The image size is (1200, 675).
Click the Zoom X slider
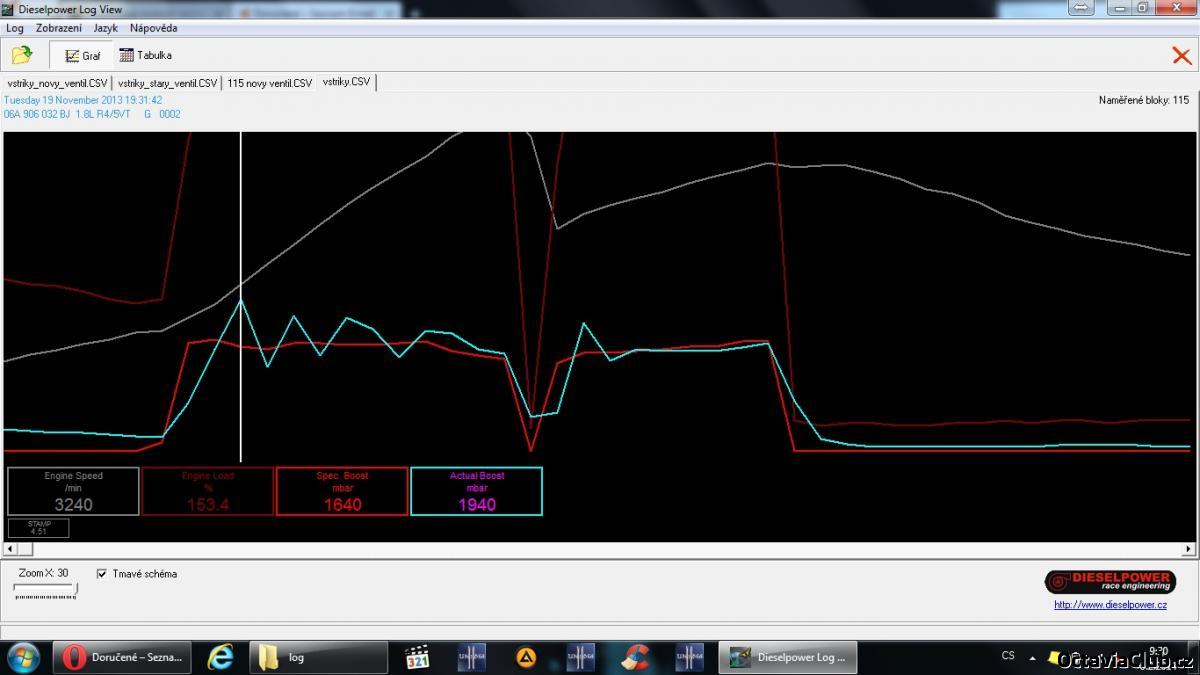pyautogui.click(x=45, y=590)
